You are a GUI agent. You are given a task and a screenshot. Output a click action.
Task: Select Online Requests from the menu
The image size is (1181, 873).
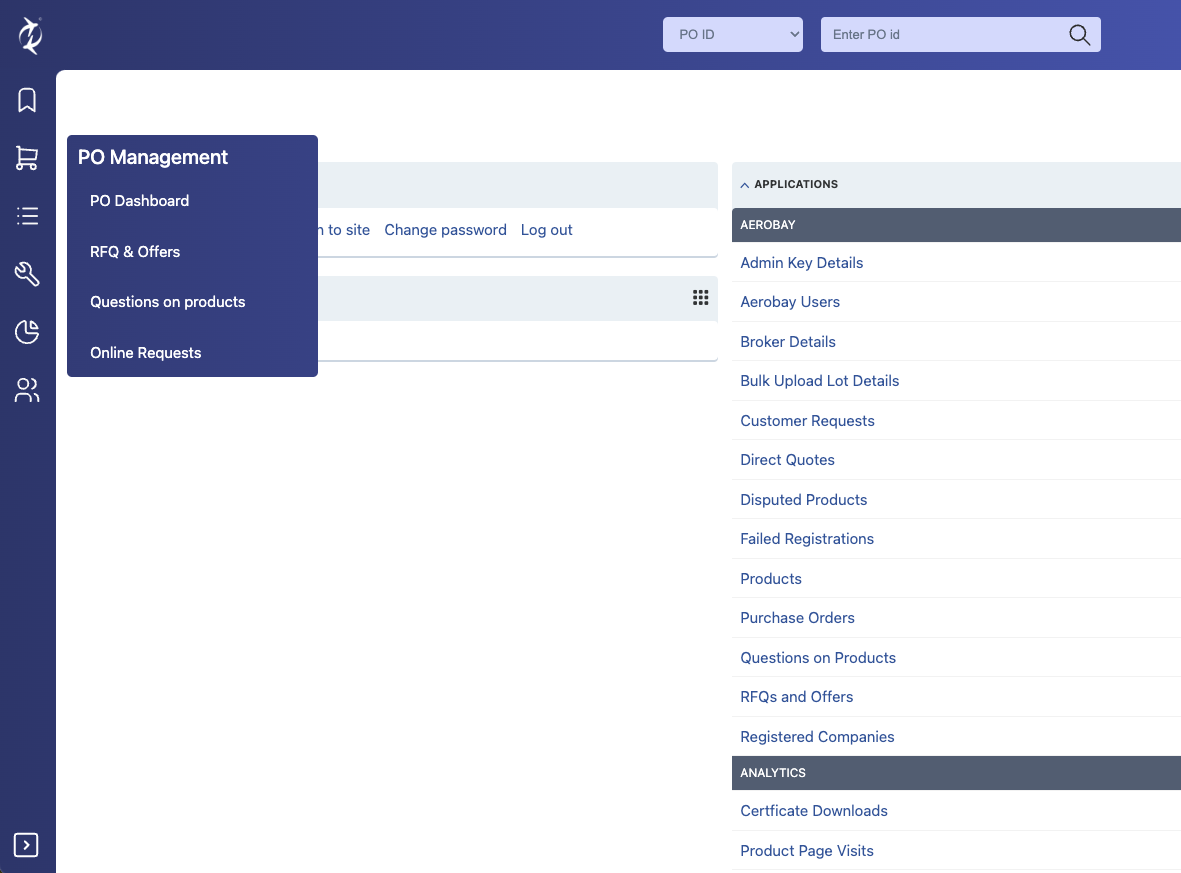(x=145, y=352)
